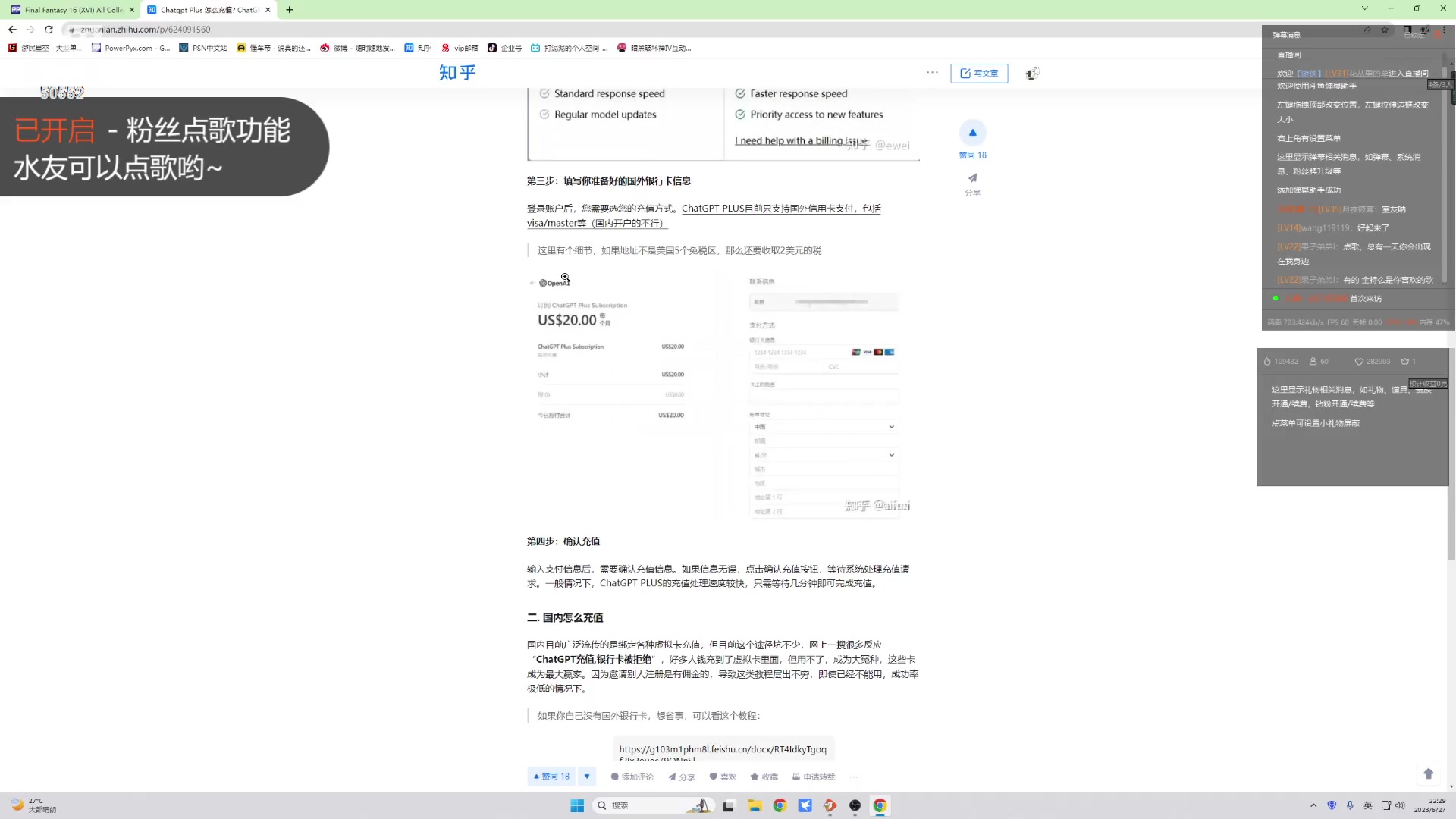
Task: Open the 懂车帝 bookmark
Action: tap(274, 48)
